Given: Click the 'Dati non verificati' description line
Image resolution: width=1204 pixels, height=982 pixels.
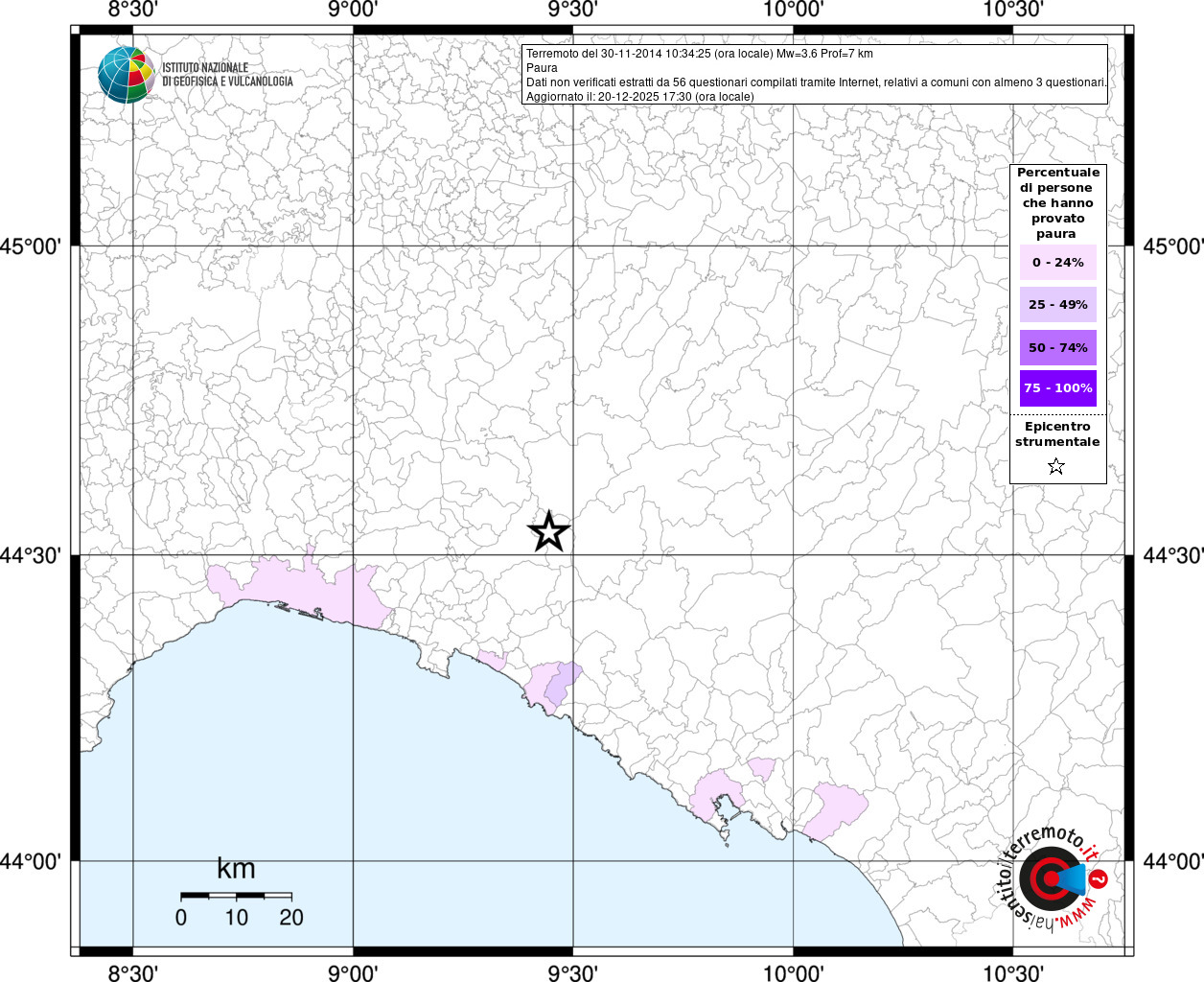Looking at the screenshot, I should tap(817, 82).
